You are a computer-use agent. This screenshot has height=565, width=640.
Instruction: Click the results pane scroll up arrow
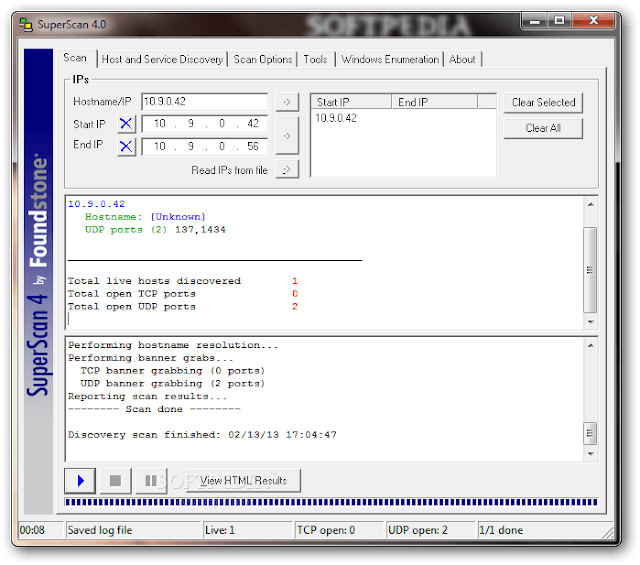pos(590,205)
